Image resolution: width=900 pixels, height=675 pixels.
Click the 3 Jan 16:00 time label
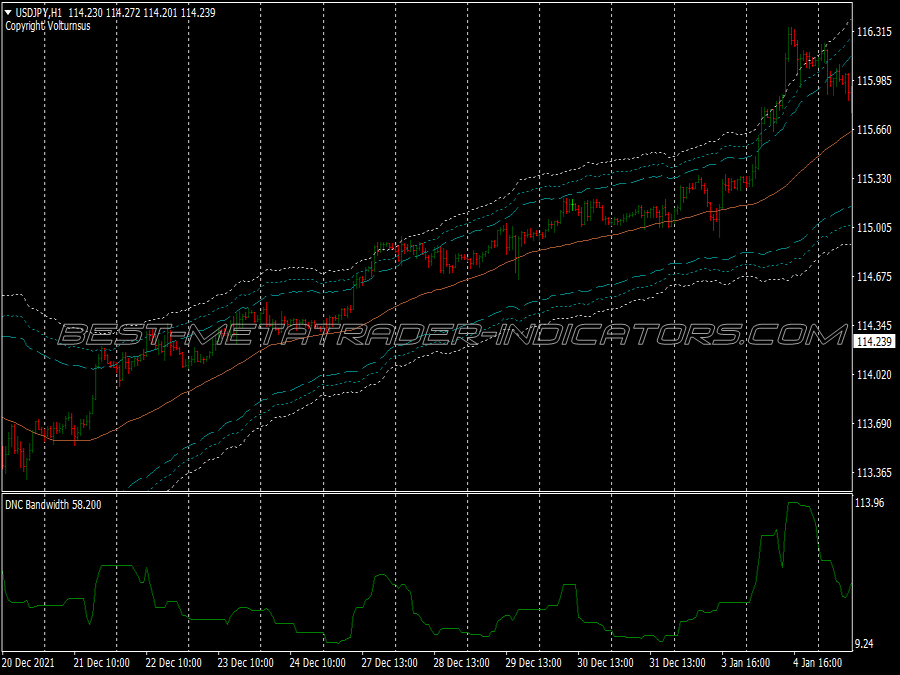(746, 663)
